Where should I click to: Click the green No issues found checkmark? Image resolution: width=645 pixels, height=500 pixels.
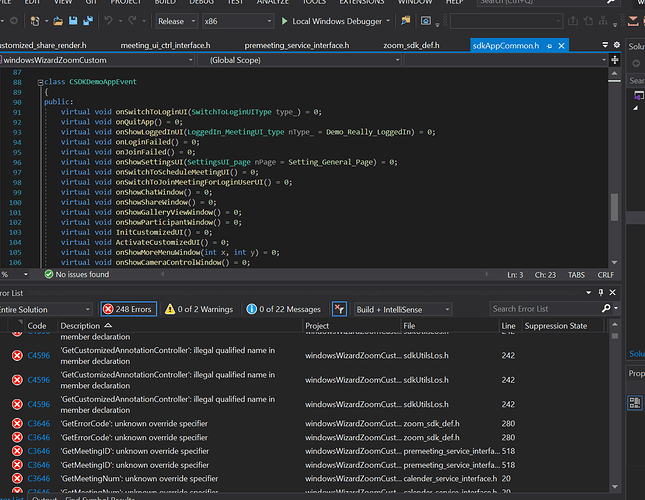[x=48, y=274]
